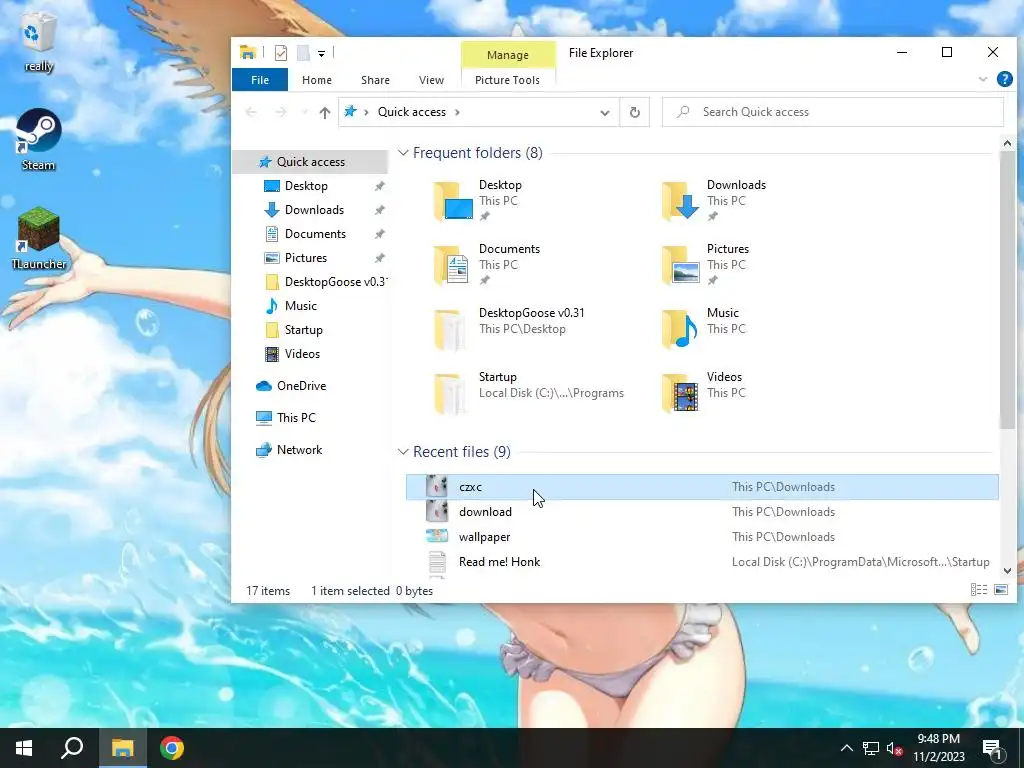This screenshot has width=1024, height=768.
Task: Open the Windows Start menu
Action: coord(24,748)
